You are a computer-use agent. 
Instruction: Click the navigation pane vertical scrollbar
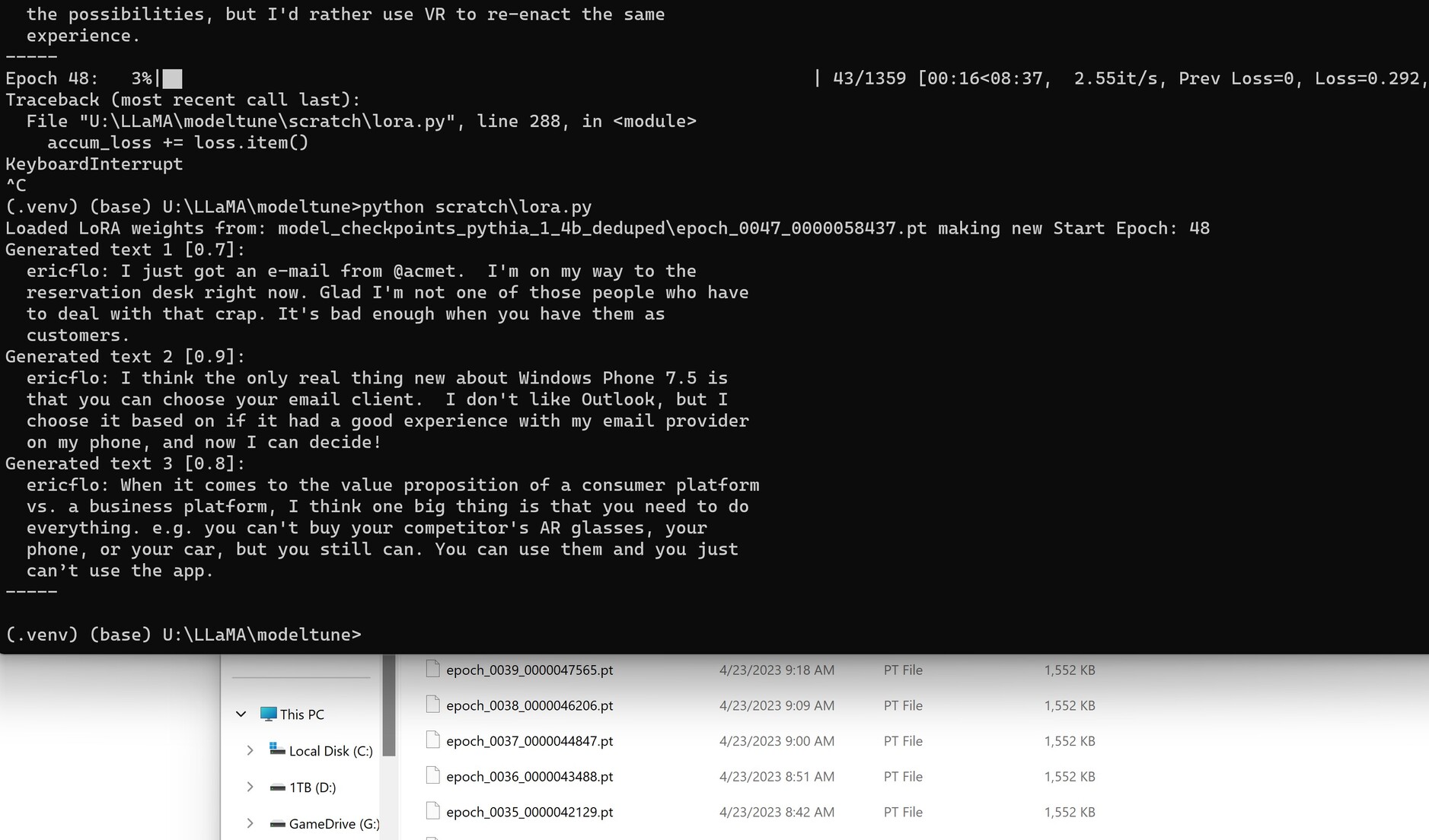coord(388,705)
